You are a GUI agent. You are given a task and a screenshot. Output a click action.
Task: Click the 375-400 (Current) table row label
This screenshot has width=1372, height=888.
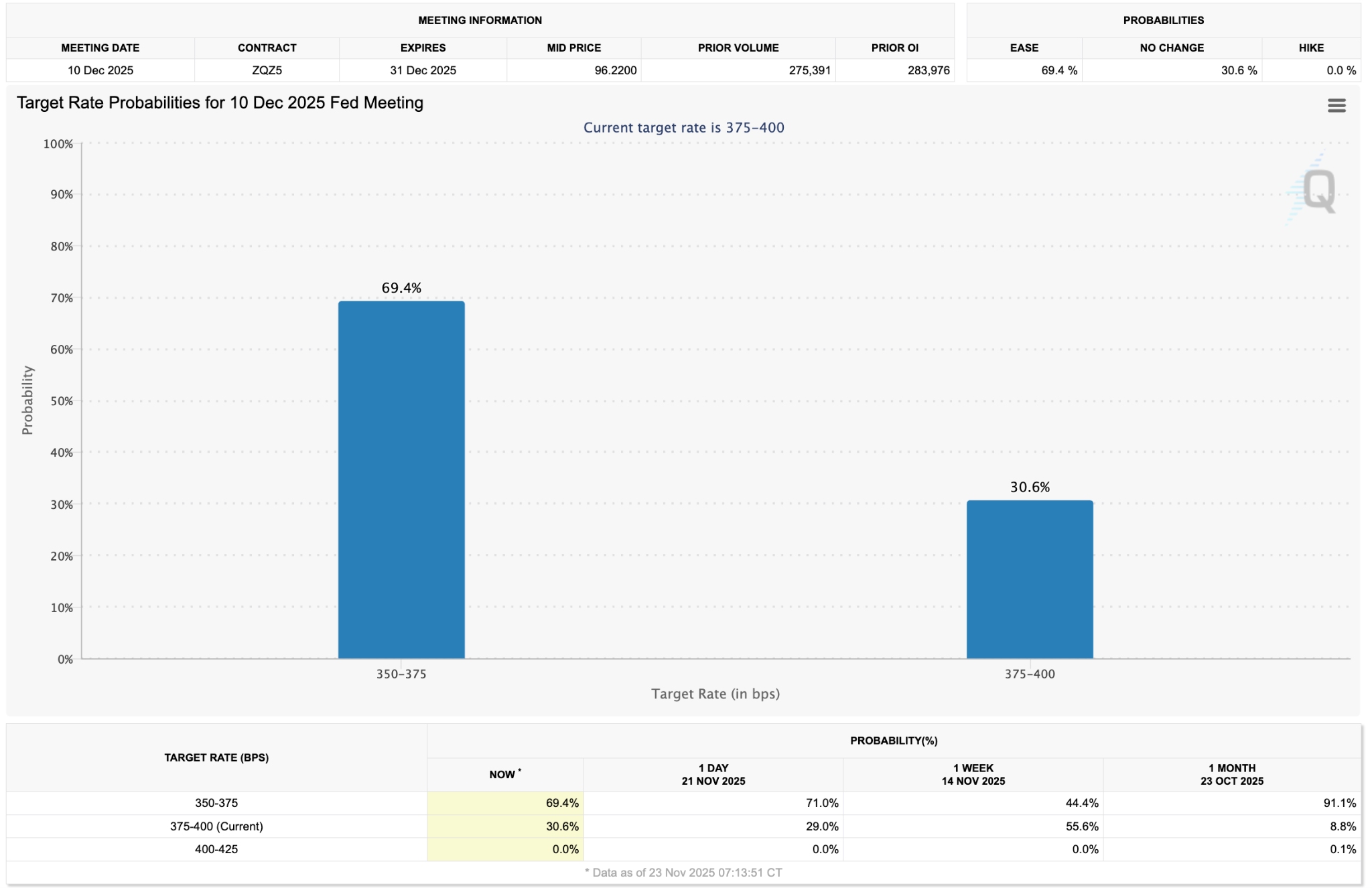tap(216, 826)
